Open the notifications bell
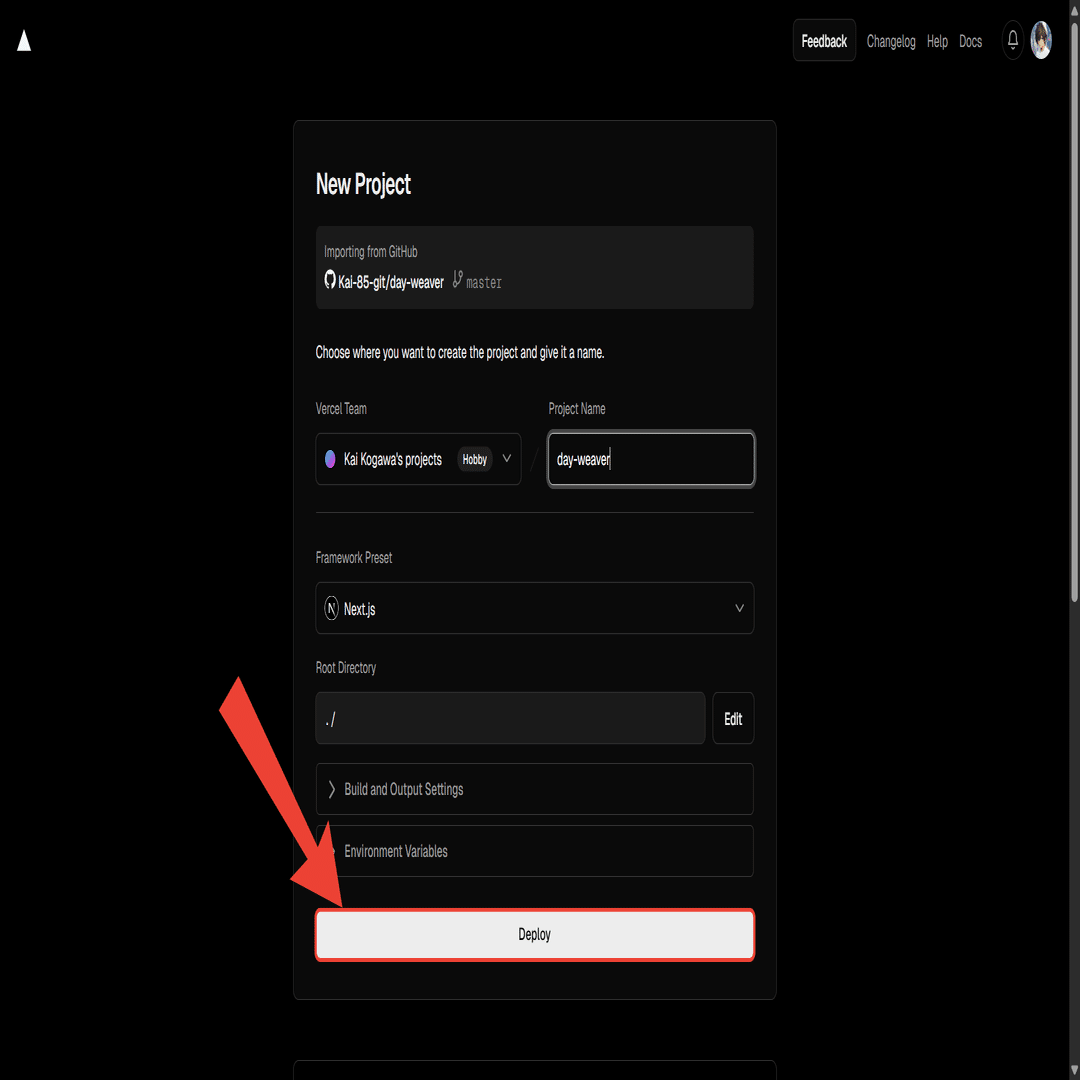The image size is (1080, 1080). click(x=1012, y=41)
